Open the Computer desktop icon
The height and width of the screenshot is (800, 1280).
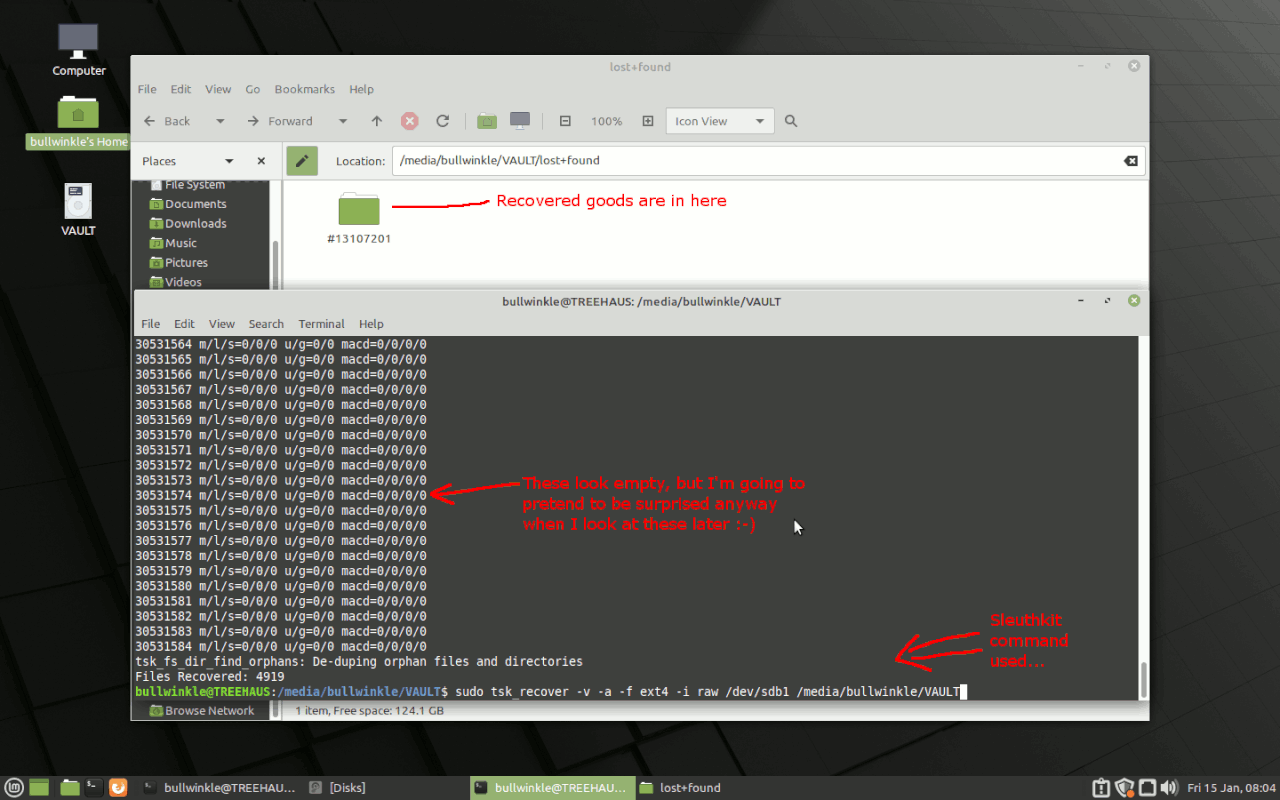click(79, 50)
